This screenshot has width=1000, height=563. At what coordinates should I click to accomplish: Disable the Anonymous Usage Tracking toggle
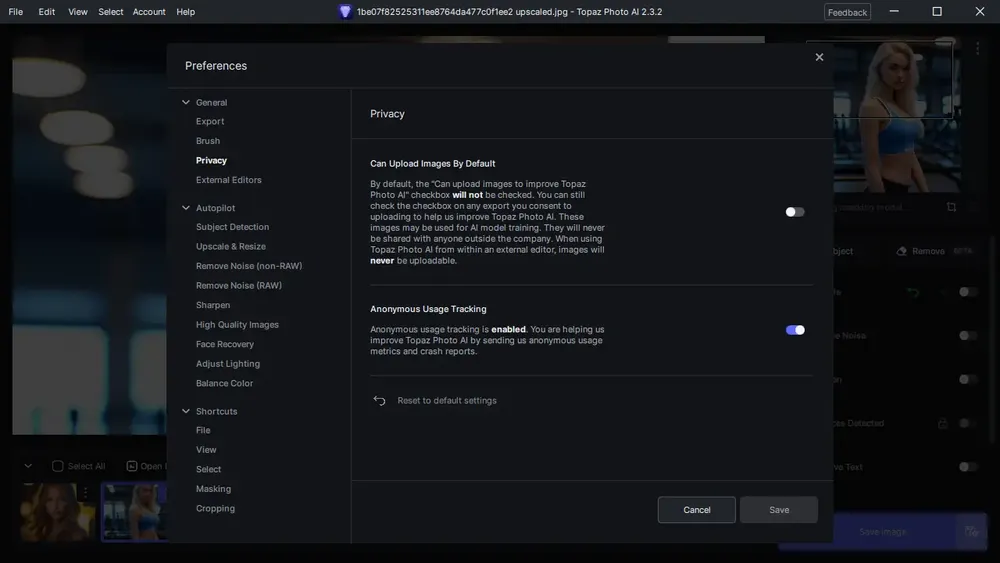(795, 330)
